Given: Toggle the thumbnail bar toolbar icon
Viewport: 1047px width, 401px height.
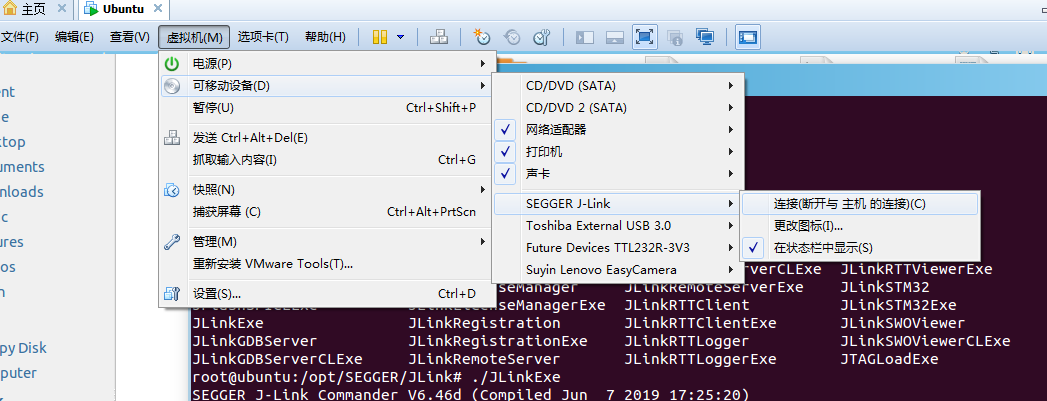Looking at the screenshot, I should tap(615, 37).
